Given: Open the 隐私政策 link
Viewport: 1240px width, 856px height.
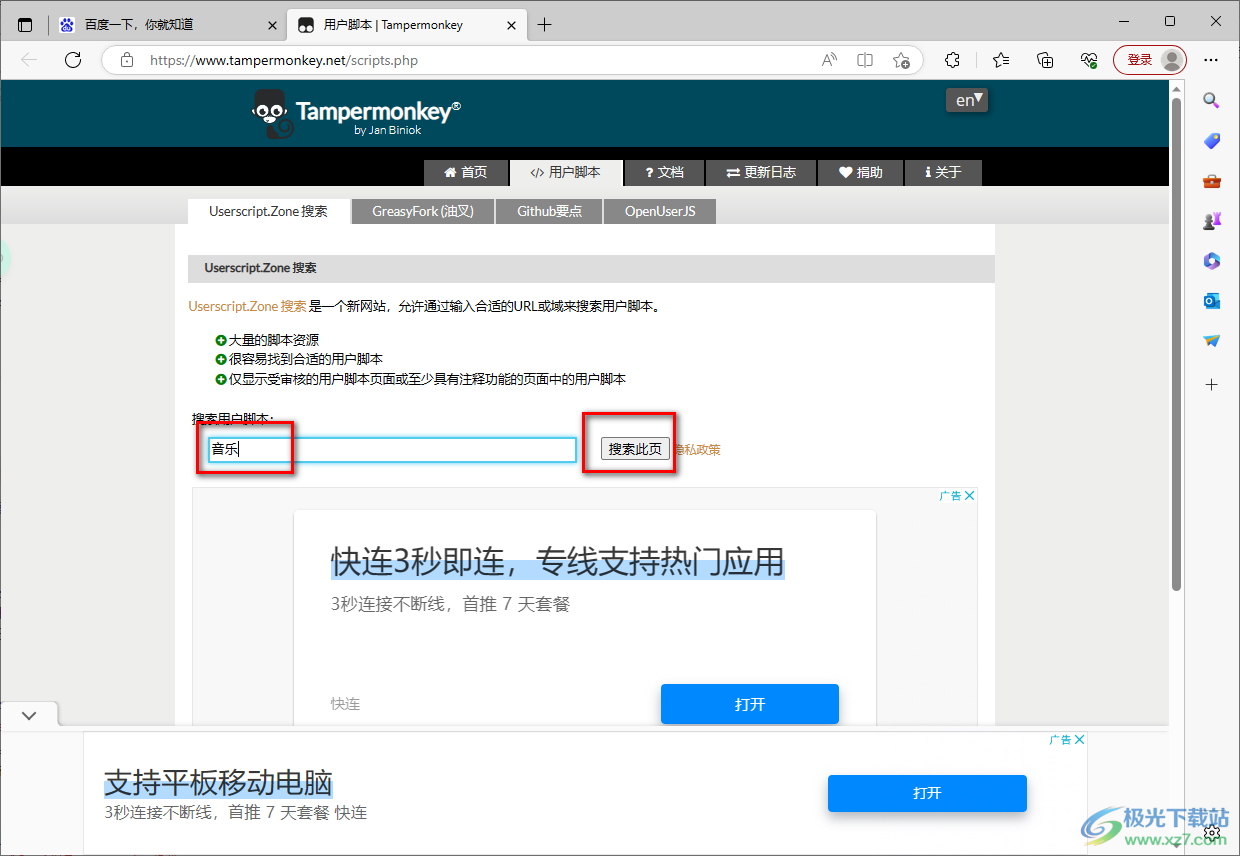Looking at the screenshot, I should pos(697,450).
